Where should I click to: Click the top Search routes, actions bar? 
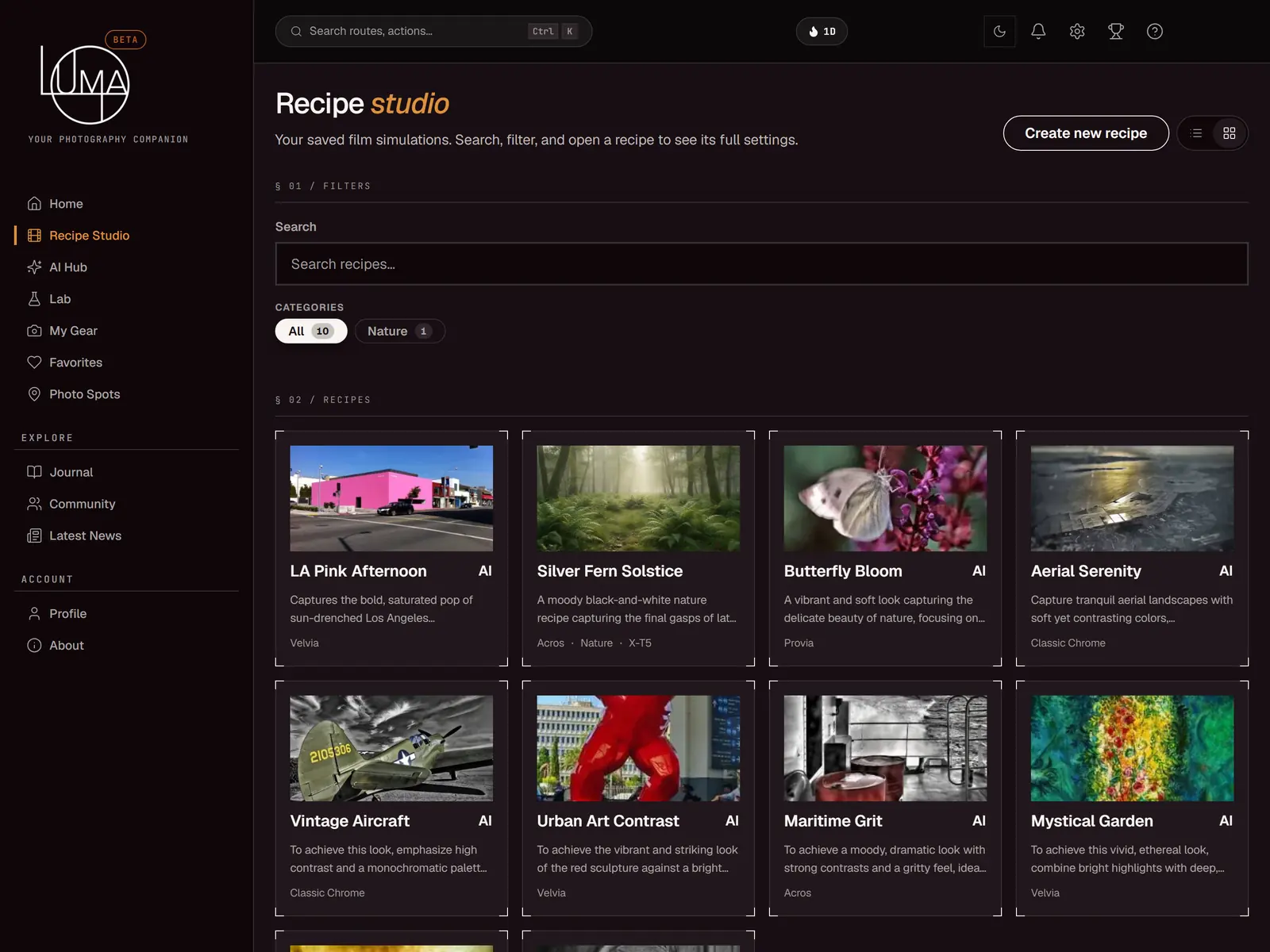point(433,32)
